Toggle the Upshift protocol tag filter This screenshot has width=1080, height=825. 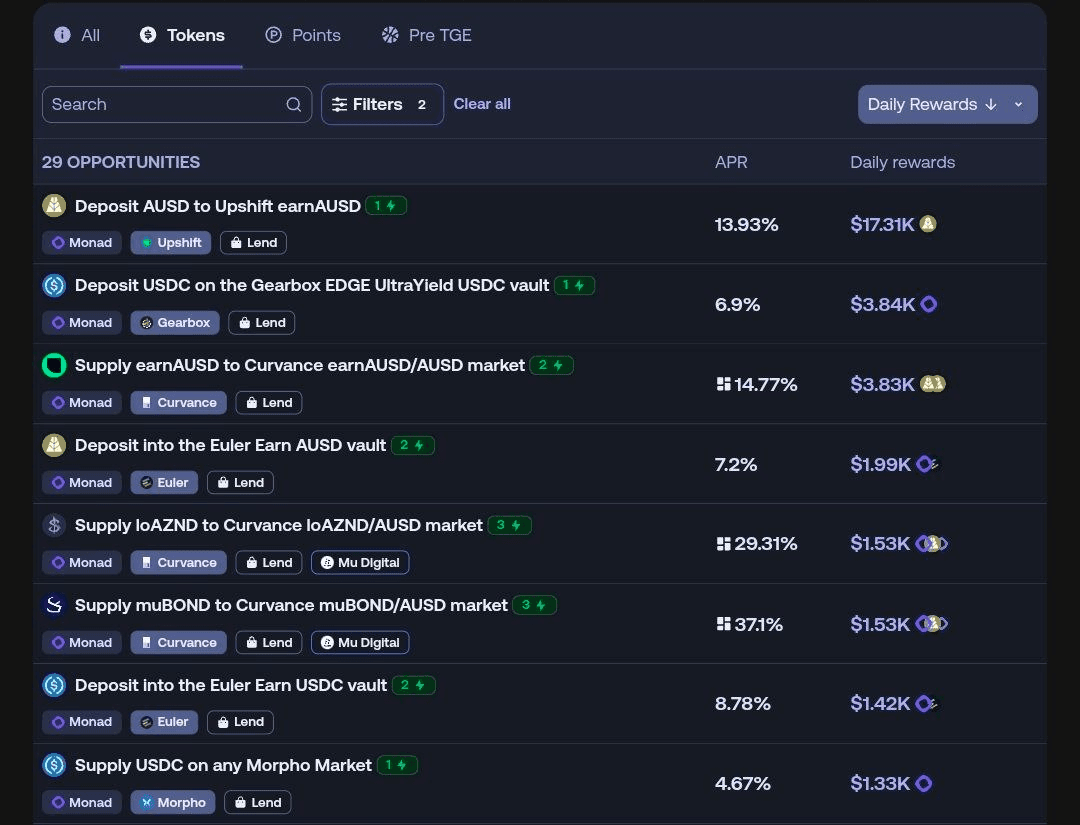pos(170,242)
